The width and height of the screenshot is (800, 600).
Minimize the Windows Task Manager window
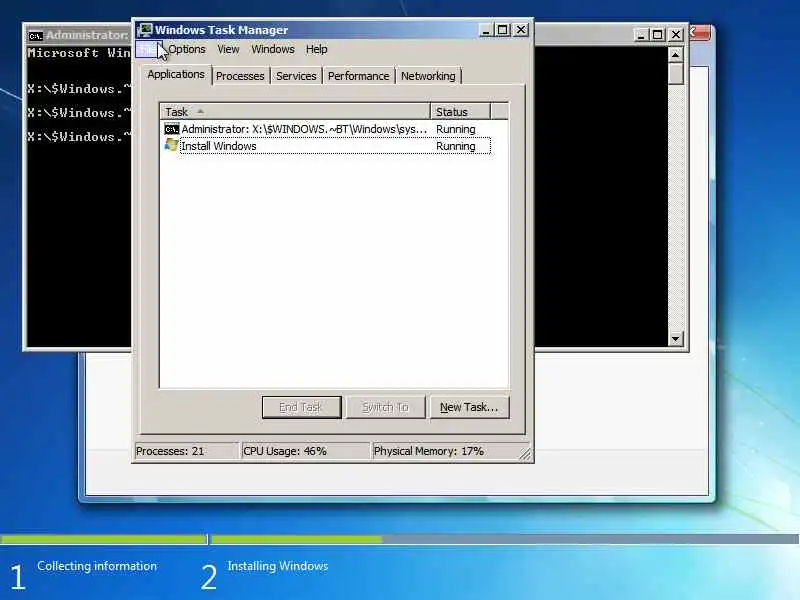[x=486, y=30]
